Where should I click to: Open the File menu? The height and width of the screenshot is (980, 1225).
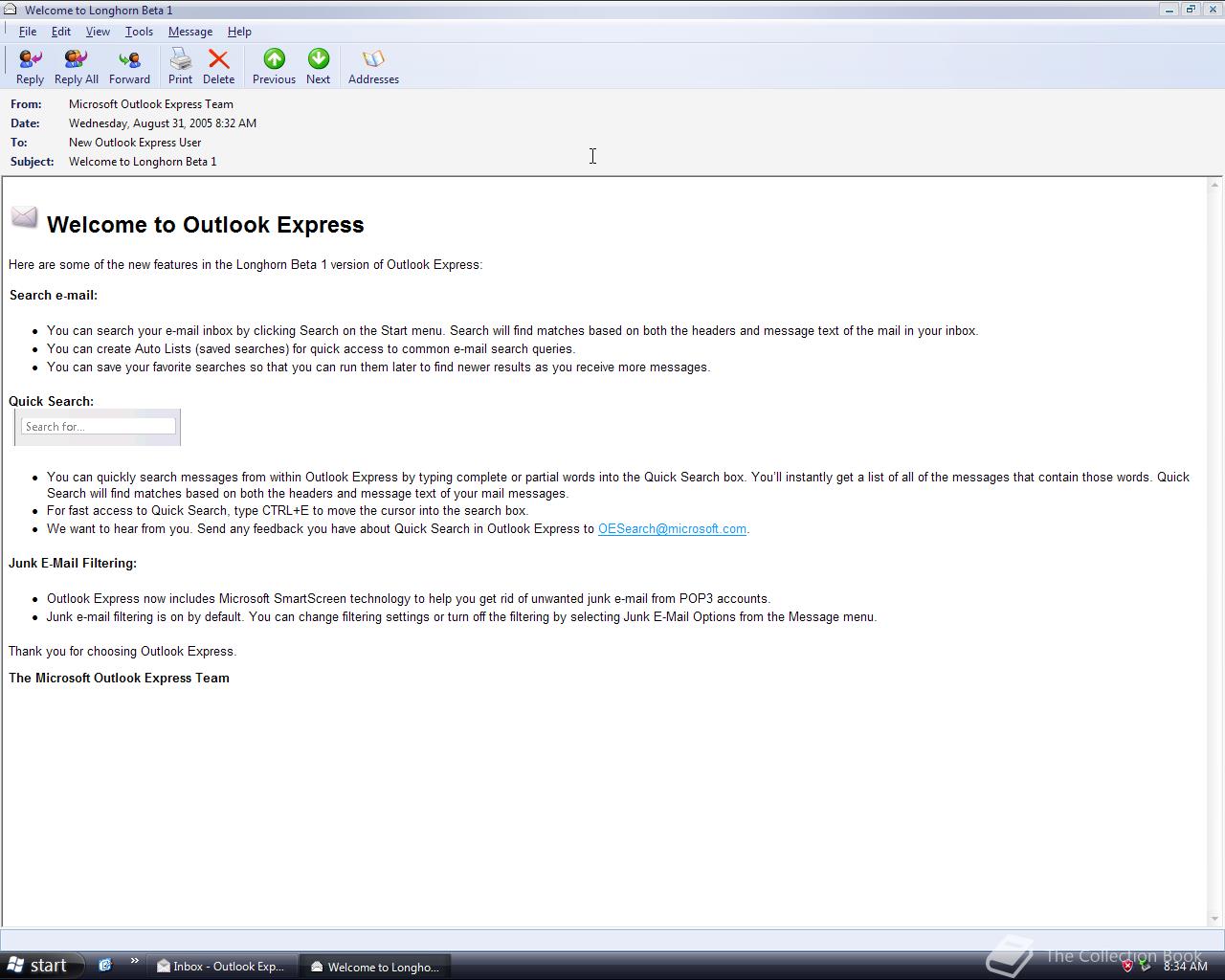(x=28, y=32)
